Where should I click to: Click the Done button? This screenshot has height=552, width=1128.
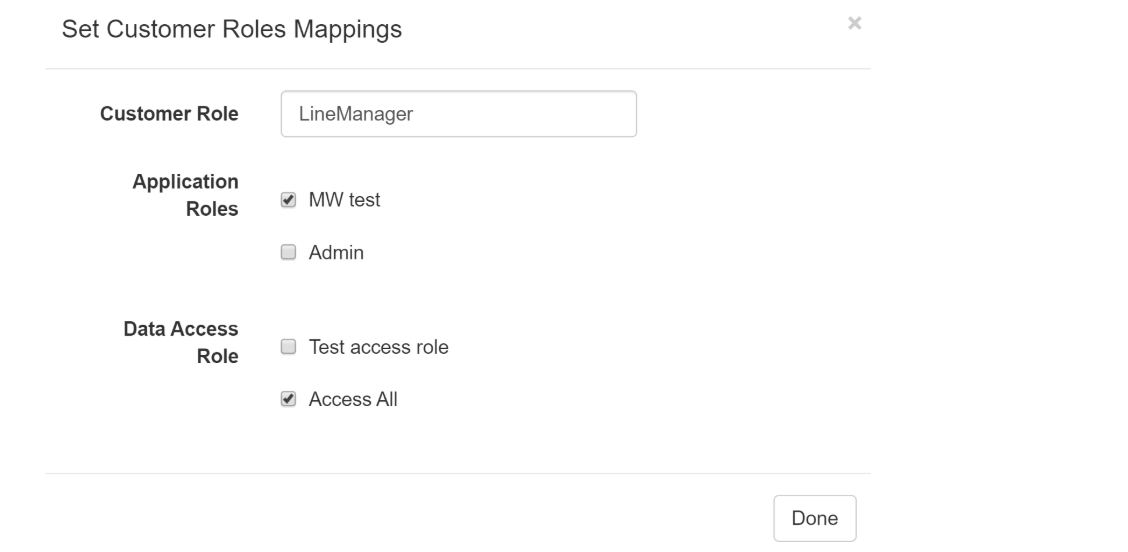click(x=814, y=518)
